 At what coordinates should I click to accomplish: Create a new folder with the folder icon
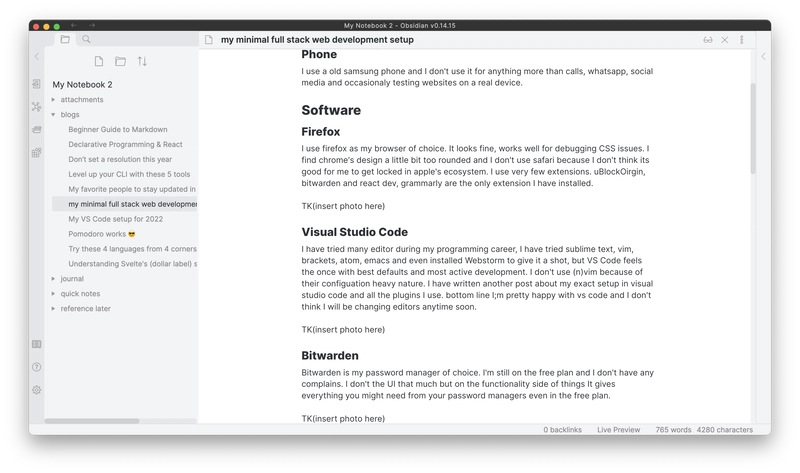[120, 61]
